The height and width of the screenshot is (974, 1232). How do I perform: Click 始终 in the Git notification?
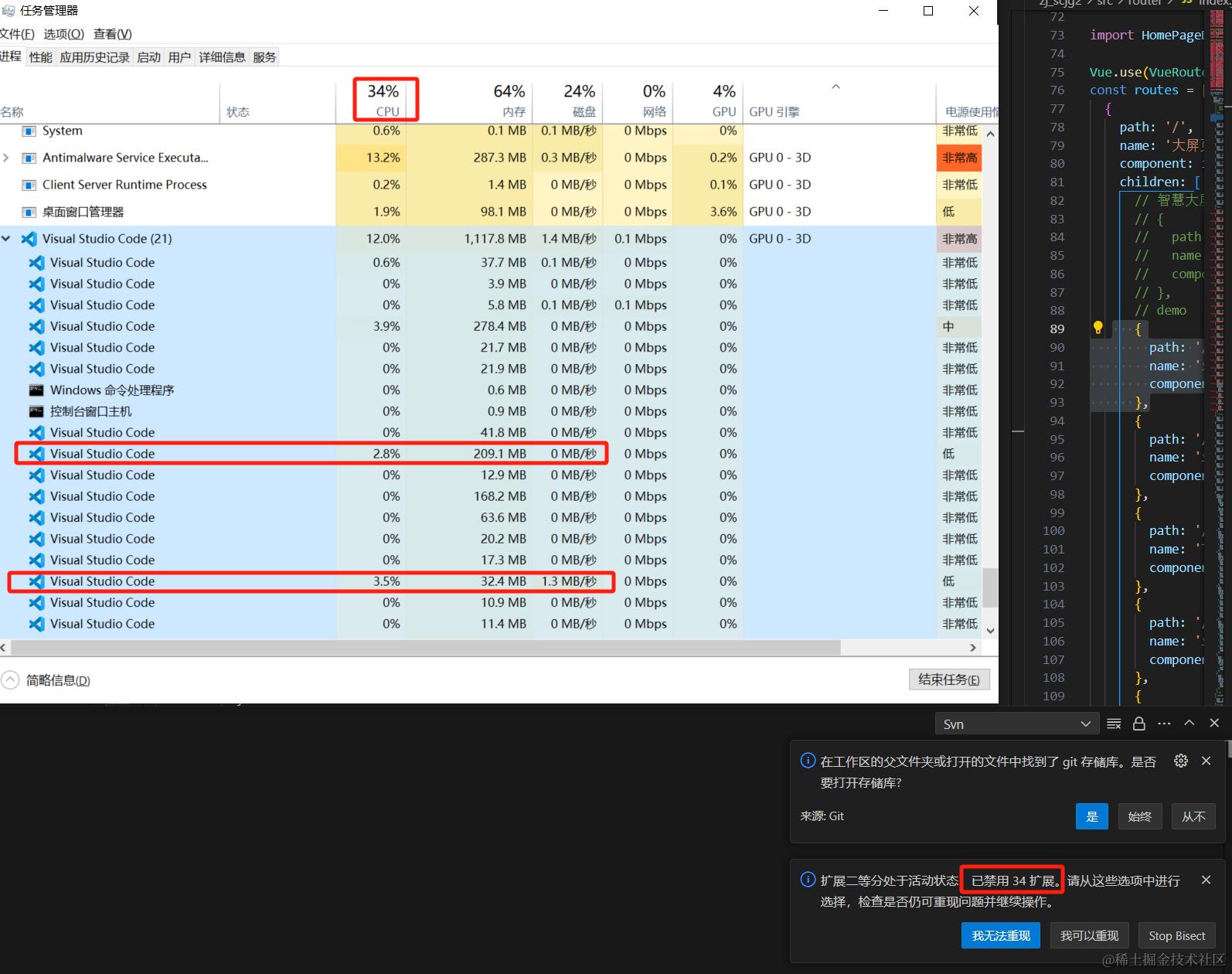(1140, 816)
